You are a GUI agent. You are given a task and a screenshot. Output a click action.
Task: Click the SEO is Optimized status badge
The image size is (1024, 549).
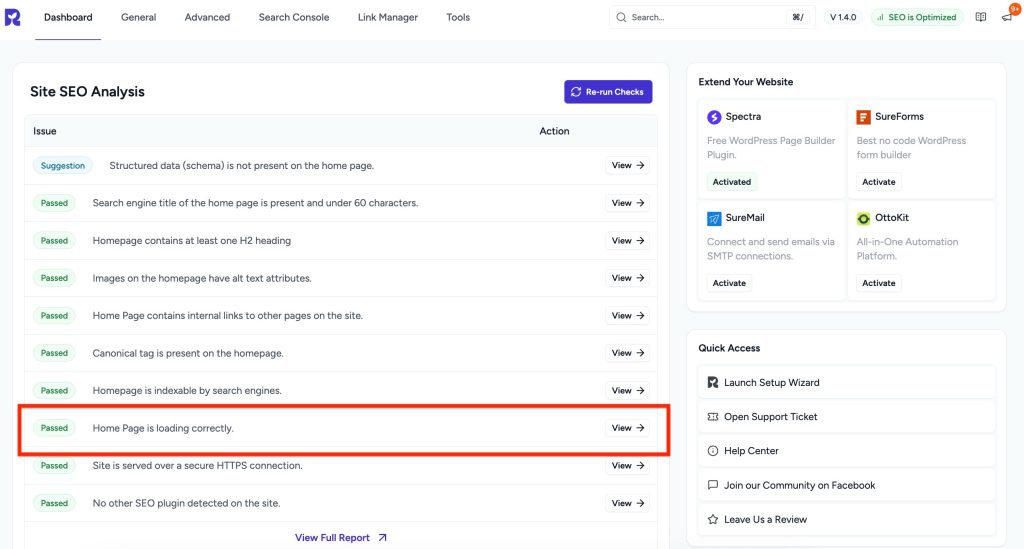point(916,17)
